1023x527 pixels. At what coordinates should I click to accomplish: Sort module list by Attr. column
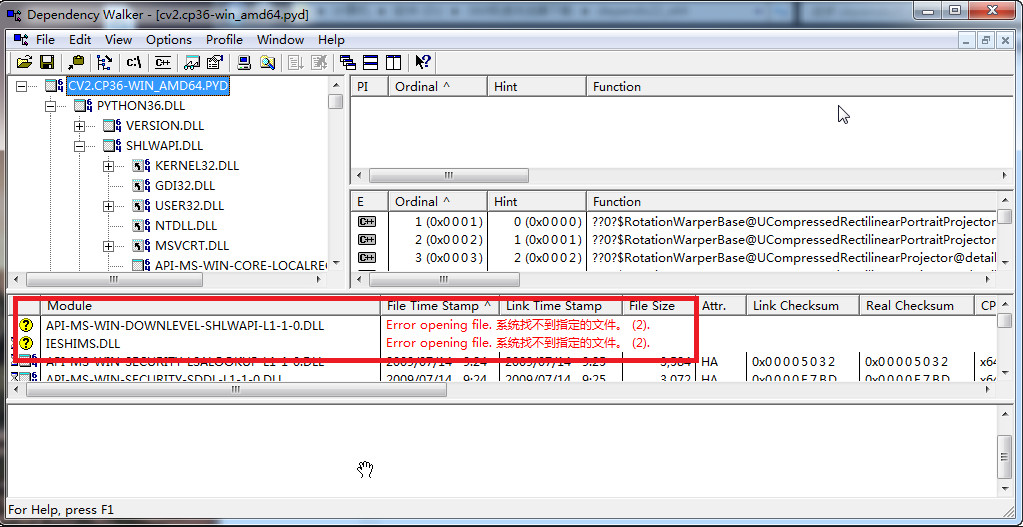(x=720, y=306)
